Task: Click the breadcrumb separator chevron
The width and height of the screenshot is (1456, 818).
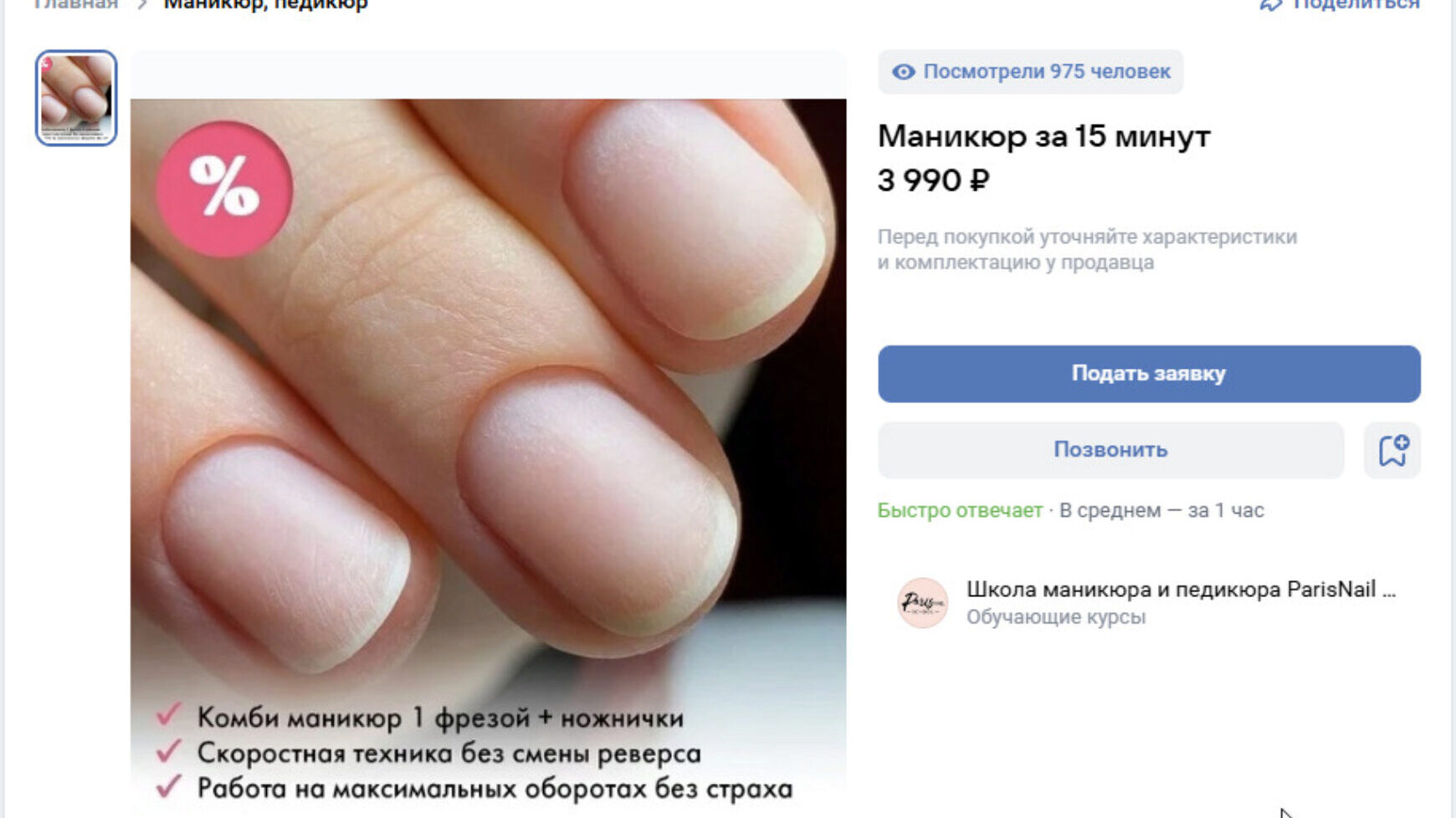Action: (142, 4)
